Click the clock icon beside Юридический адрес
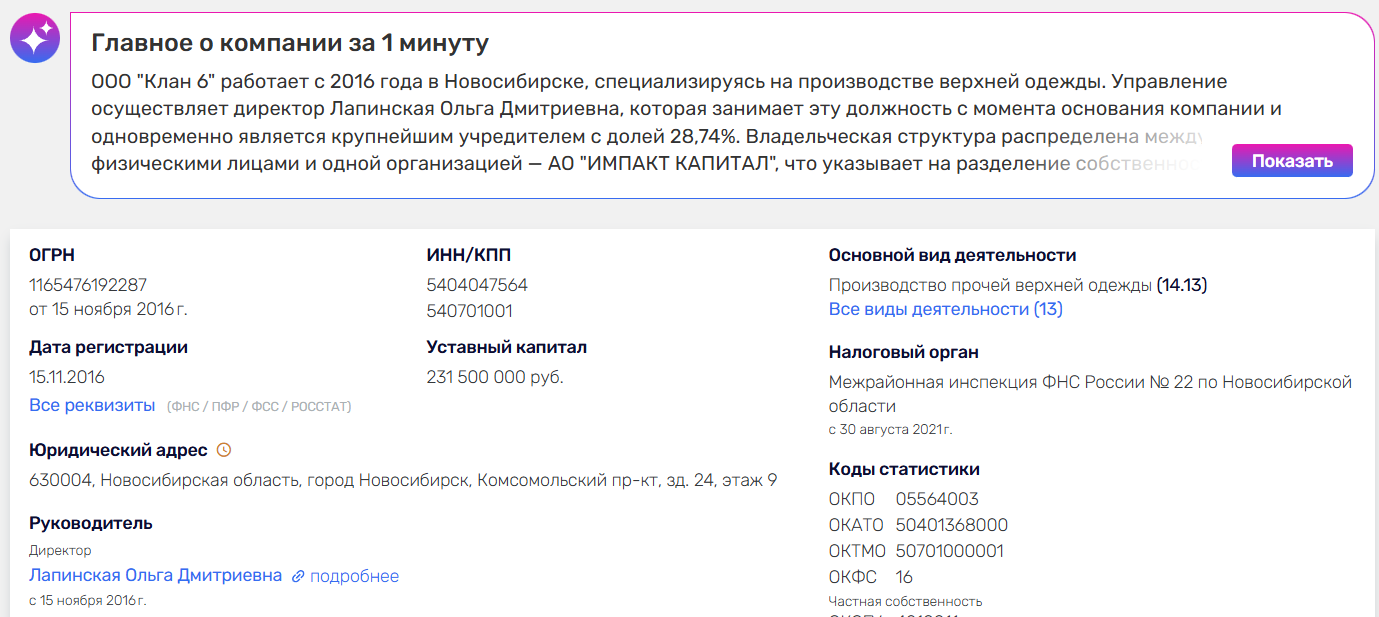 click(x=224, y=450)
